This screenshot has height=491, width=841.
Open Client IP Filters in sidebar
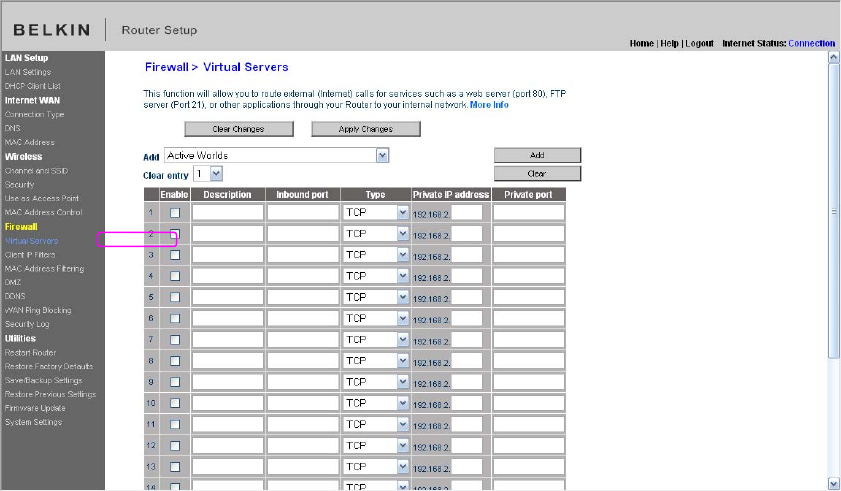[30, 255]
